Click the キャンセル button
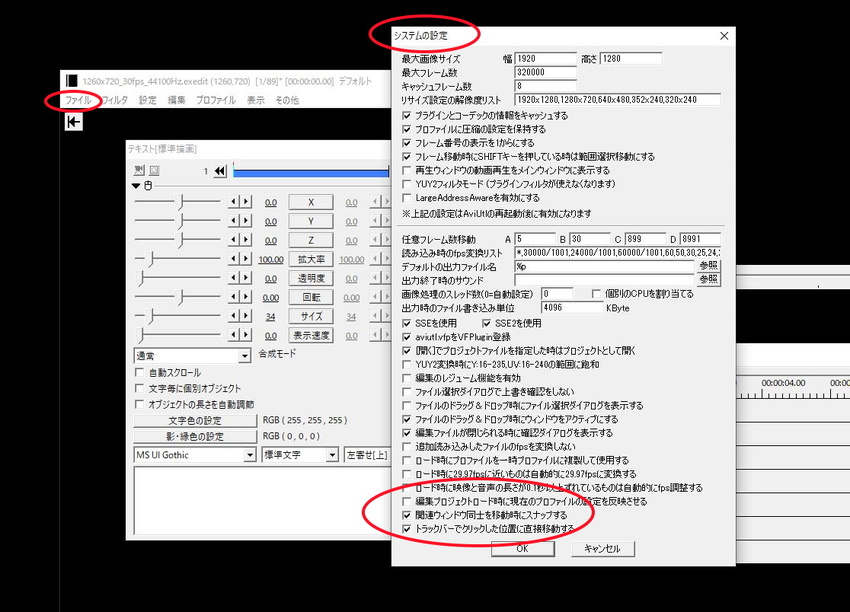The image size is (850, 612). click(603, 548)
